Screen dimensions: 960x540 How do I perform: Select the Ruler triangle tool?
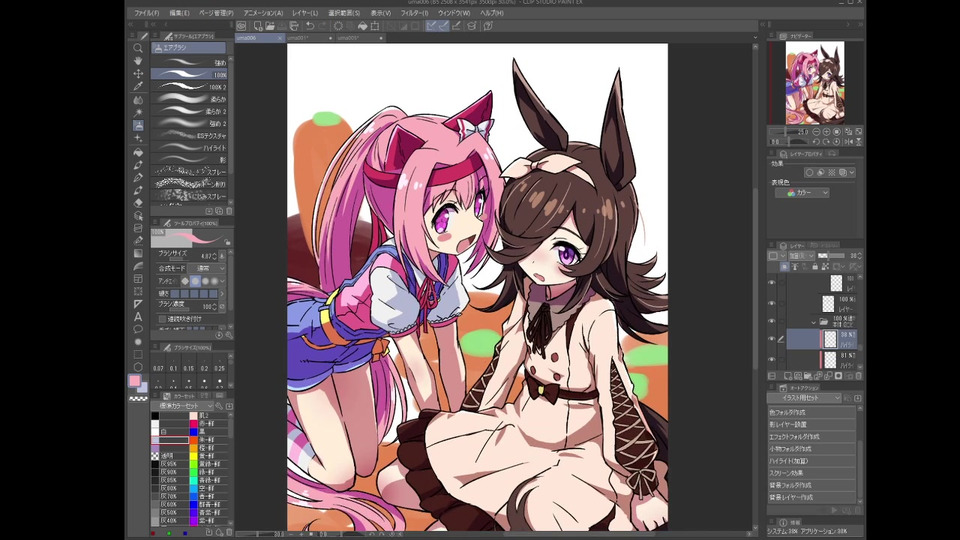coord(138,304)
